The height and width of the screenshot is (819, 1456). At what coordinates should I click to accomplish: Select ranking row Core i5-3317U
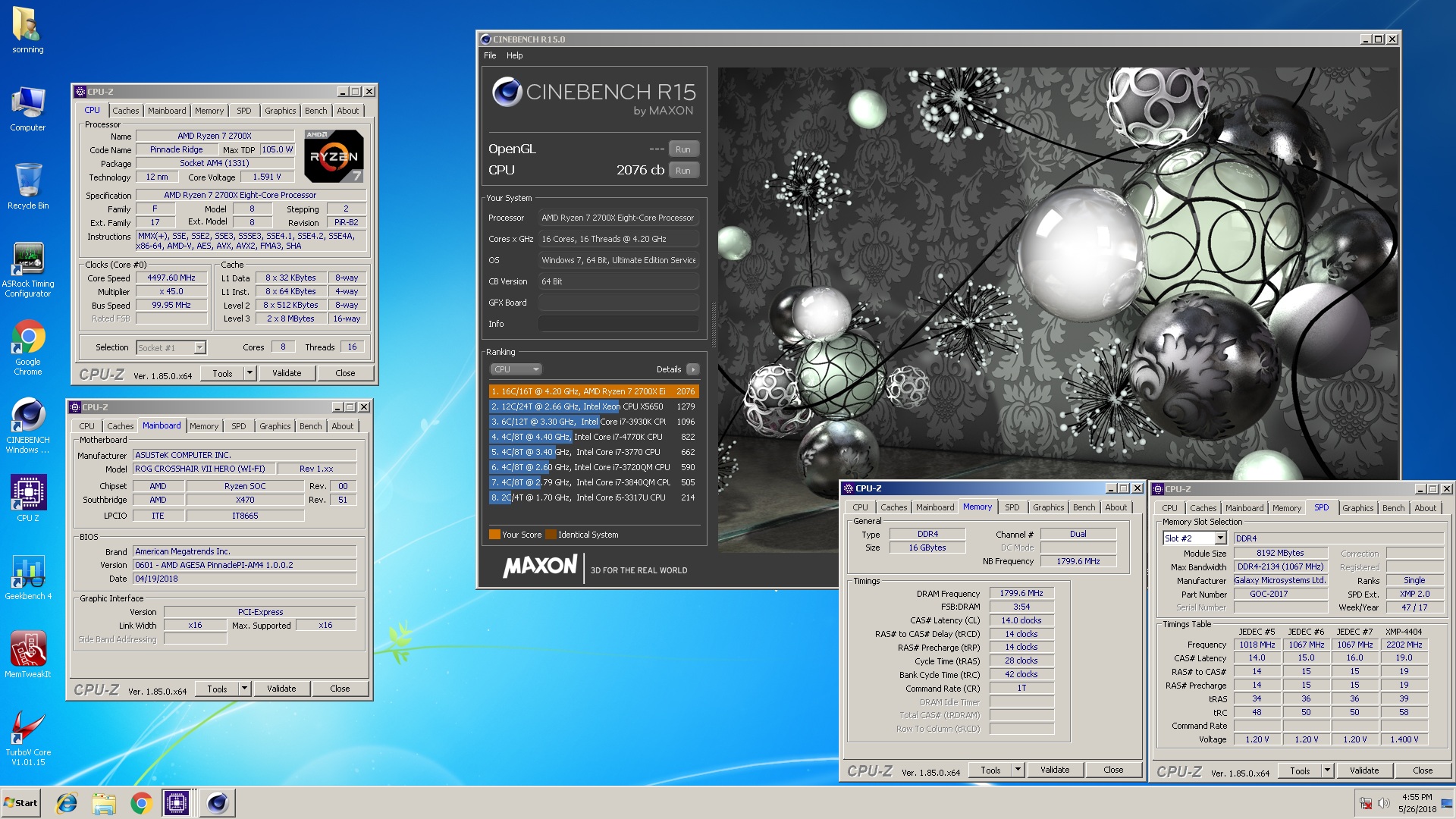(594, 497)
